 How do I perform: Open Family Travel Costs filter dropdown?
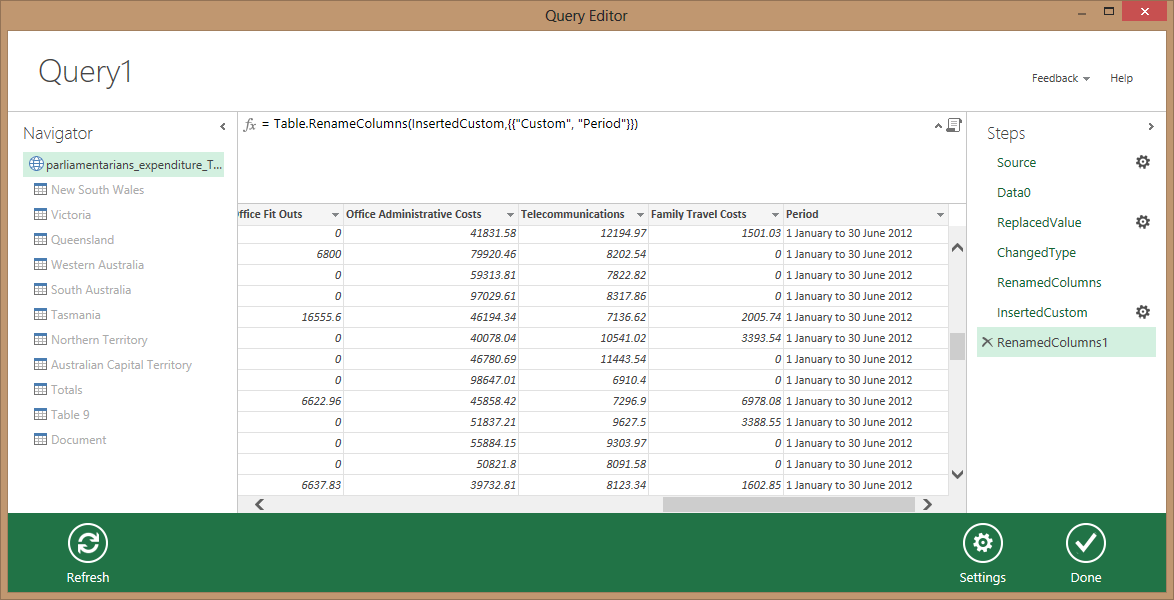coord(774,215)
